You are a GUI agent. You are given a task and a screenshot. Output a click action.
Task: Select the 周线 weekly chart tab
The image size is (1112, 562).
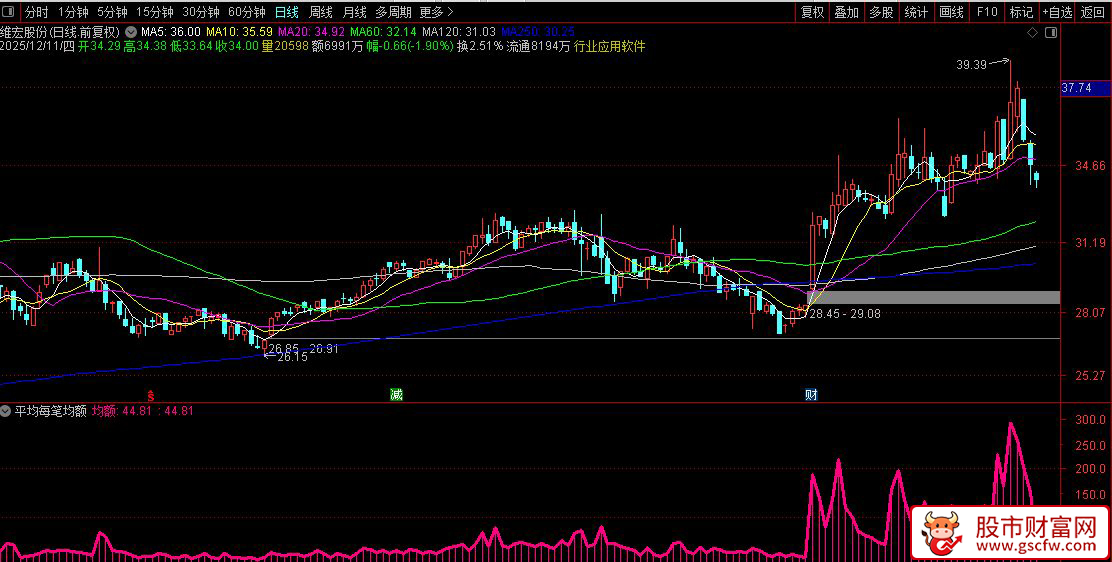point(321,12)
